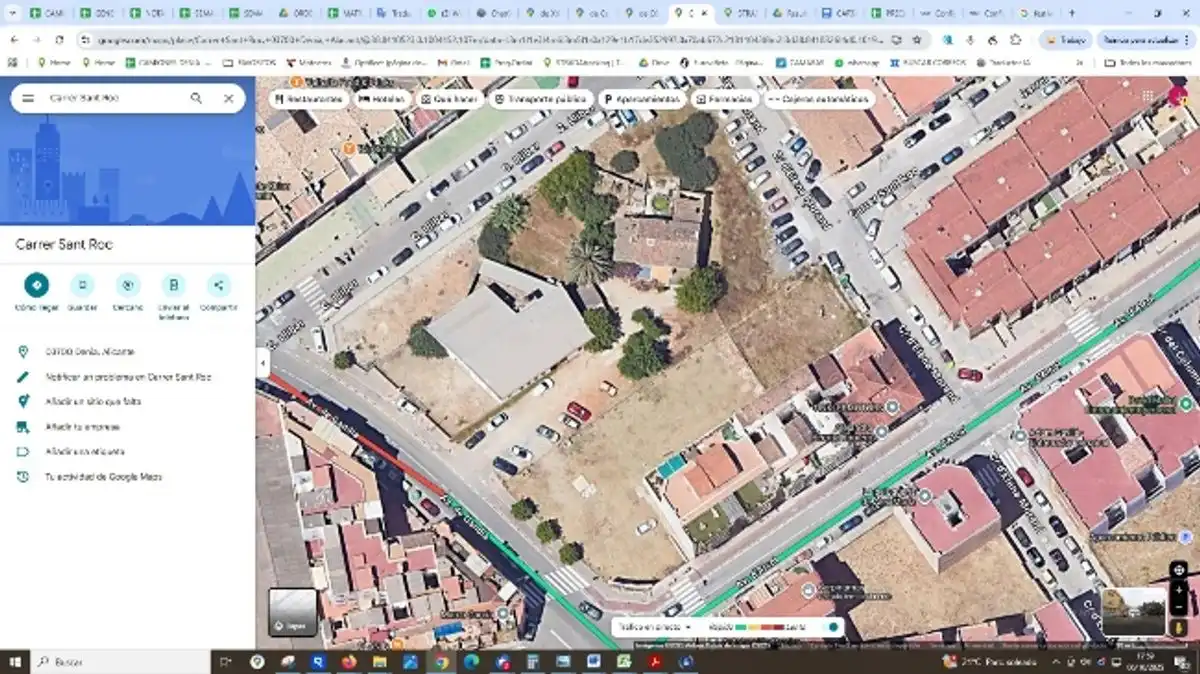
Task: Click the Windows Buscar search box
Action: coord(120,662)
